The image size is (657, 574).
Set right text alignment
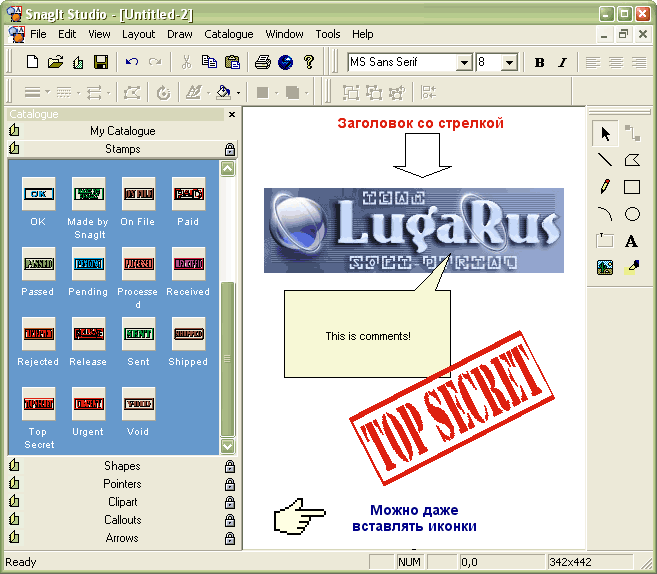tap(639, 62)
